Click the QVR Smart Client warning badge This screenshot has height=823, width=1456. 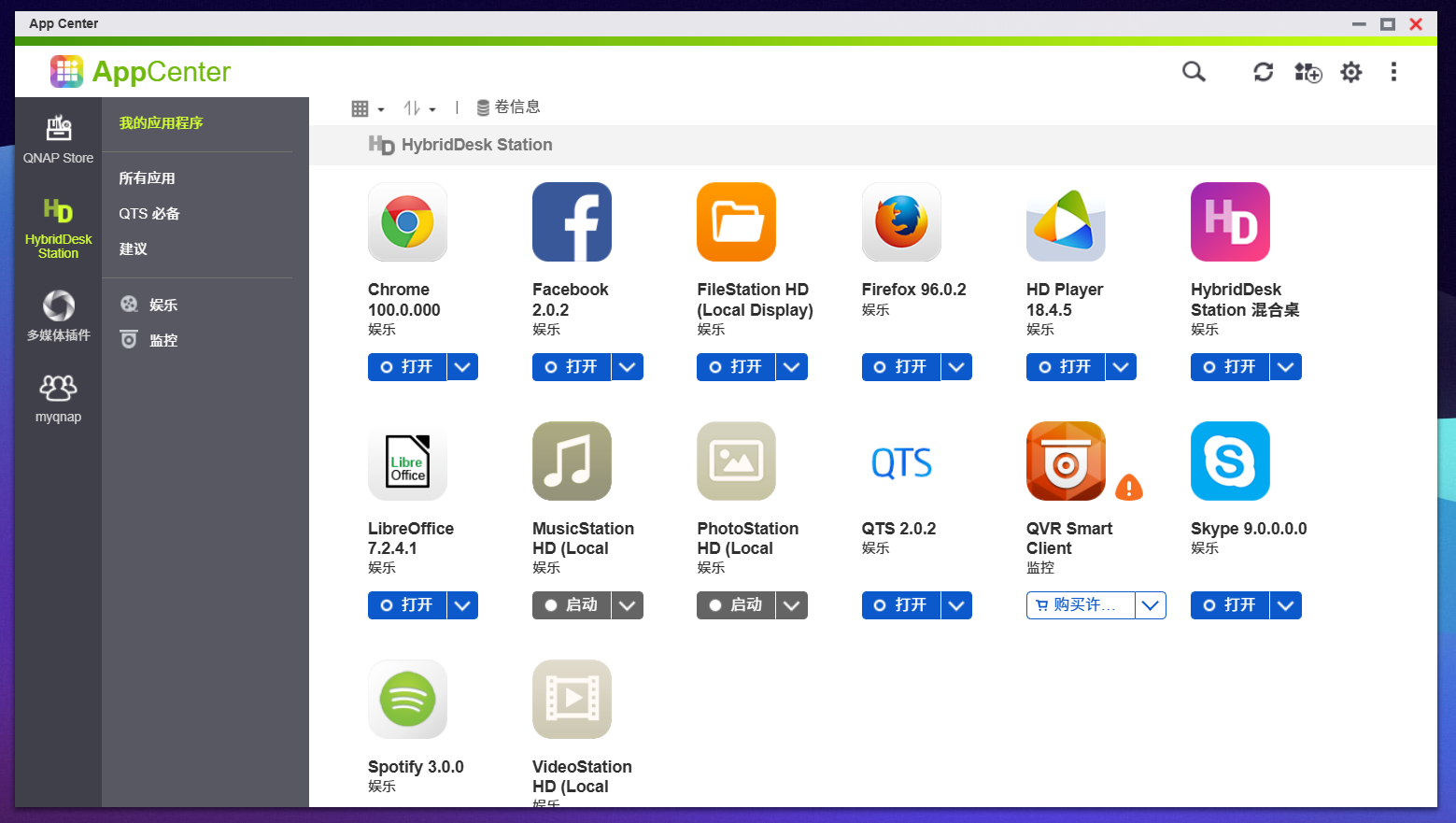click(x=1129, y=487)
